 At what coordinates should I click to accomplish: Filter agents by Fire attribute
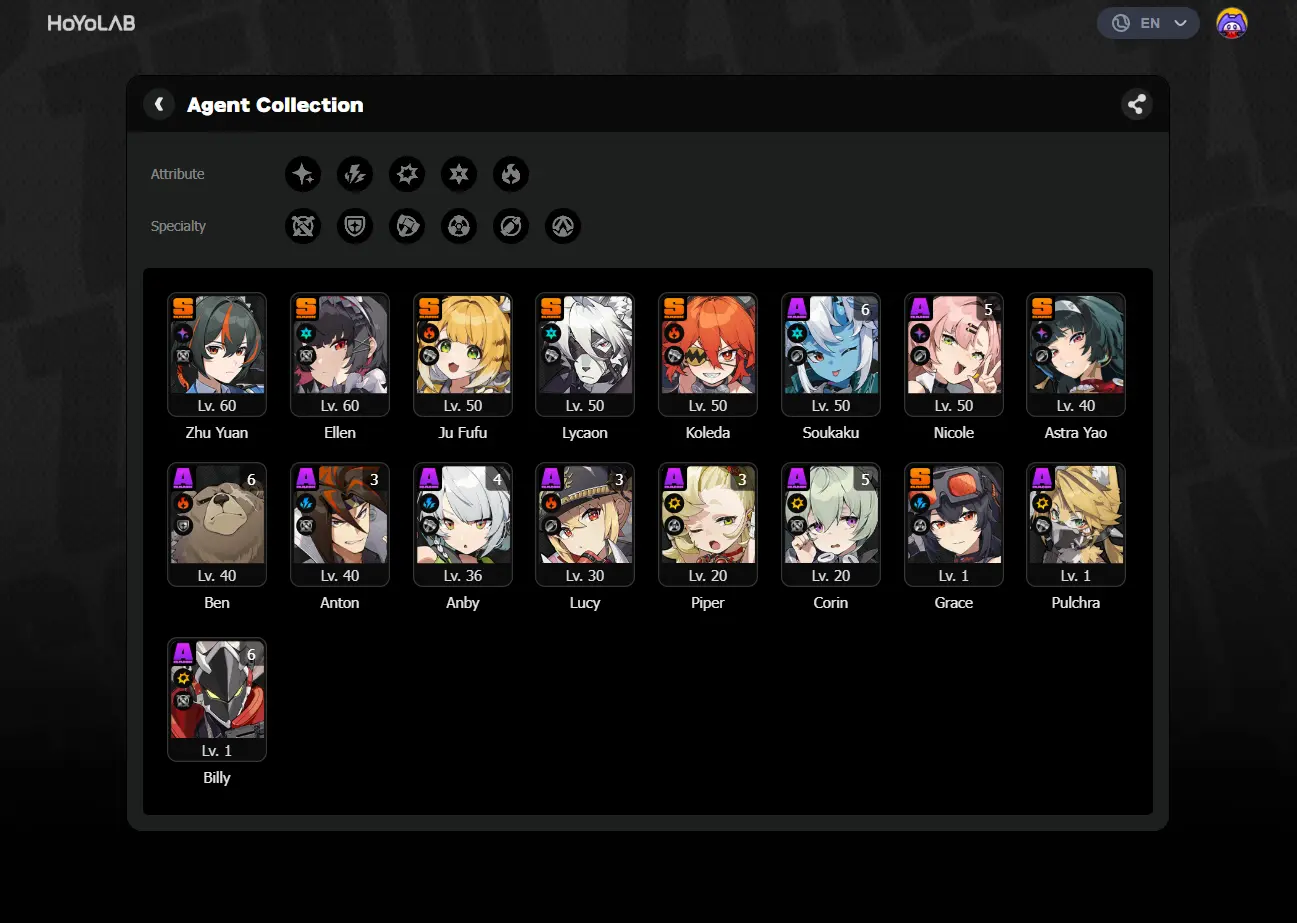(x=511, y=174)
